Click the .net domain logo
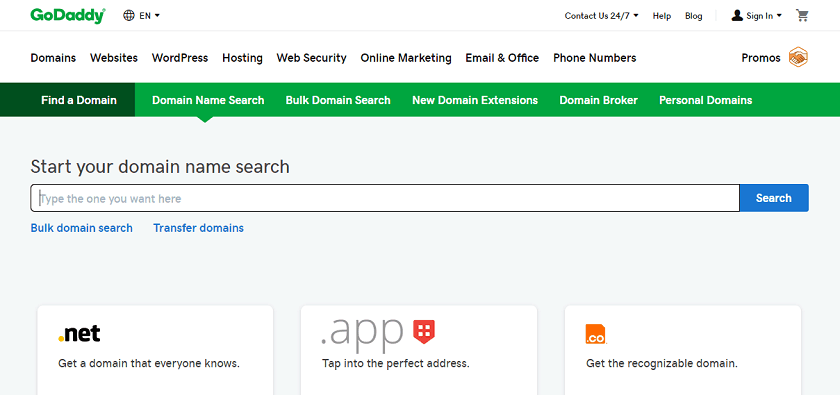 (79, 334)
